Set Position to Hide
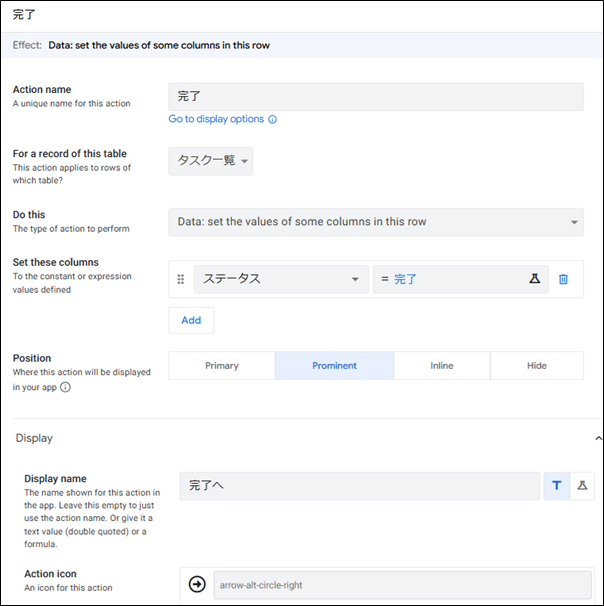This screenshot has width=604, height=606. [x=537, y=366]
